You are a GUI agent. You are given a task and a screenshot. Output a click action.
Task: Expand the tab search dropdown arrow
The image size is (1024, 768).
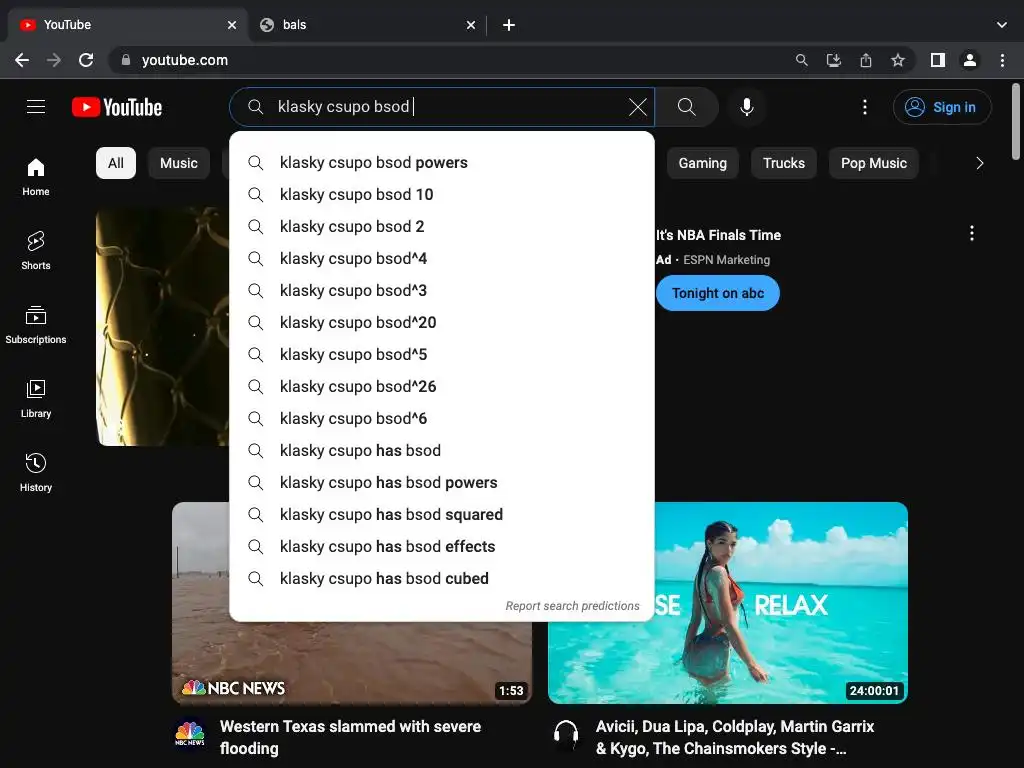tap(1002, 25)
